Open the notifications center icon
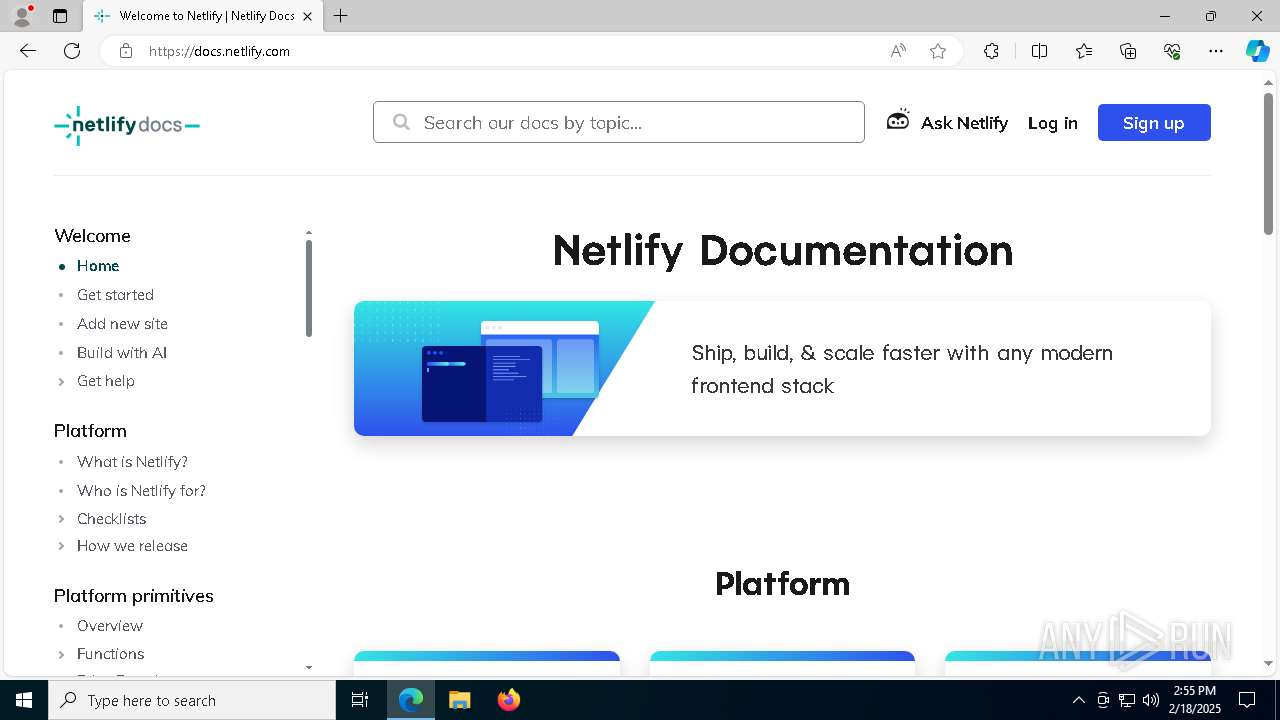 pos(1247,700)
